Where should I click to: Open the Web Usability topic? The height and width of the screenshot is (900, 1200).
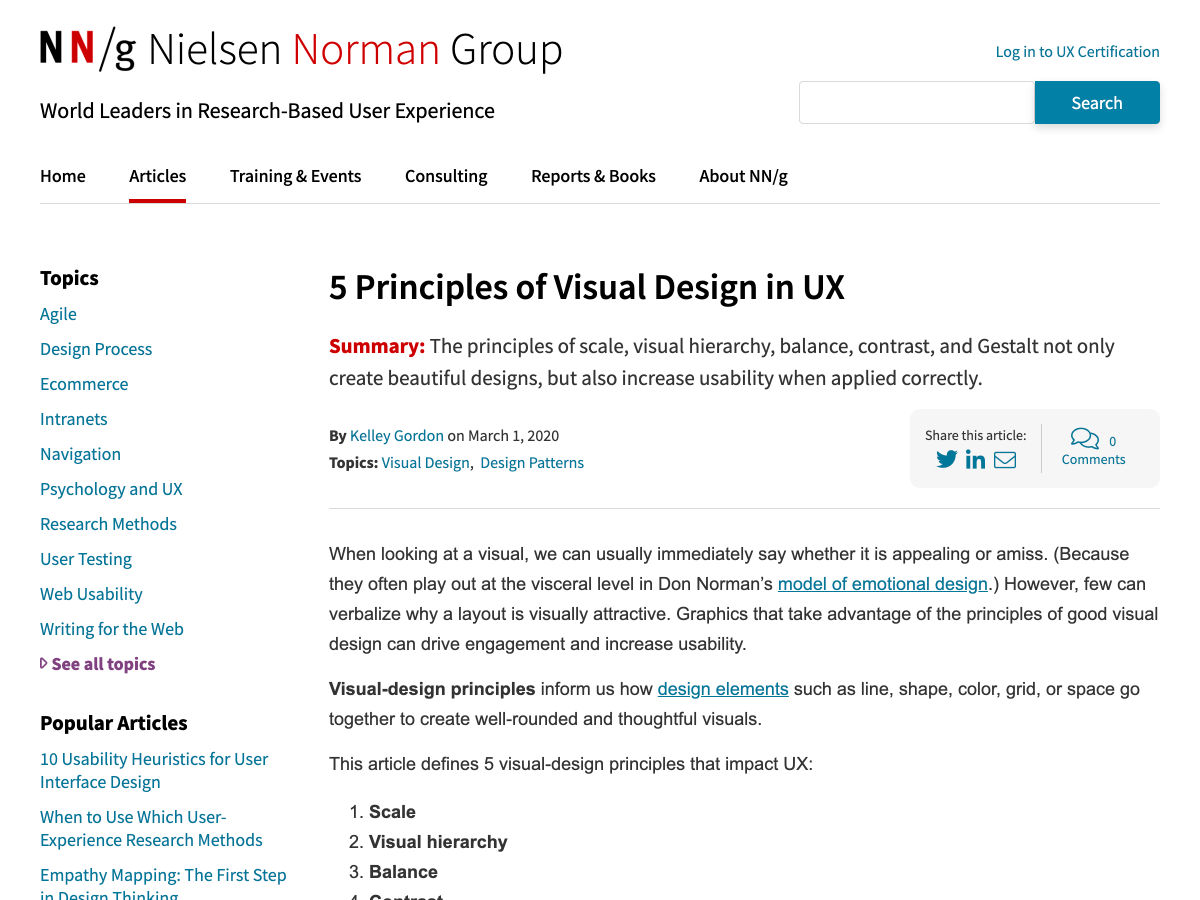point(91,594)
